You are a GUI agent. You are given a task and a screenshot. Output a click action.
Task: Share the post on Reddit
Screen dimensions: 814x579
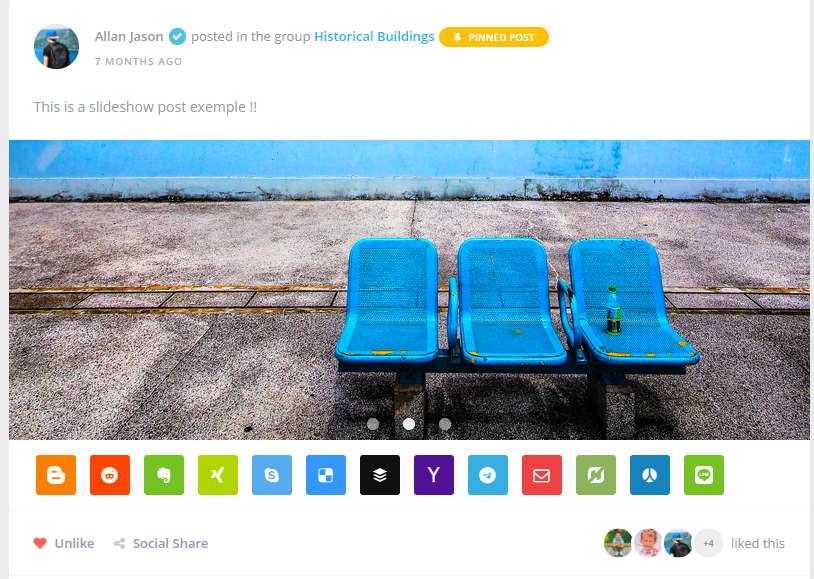click(110, 475)
